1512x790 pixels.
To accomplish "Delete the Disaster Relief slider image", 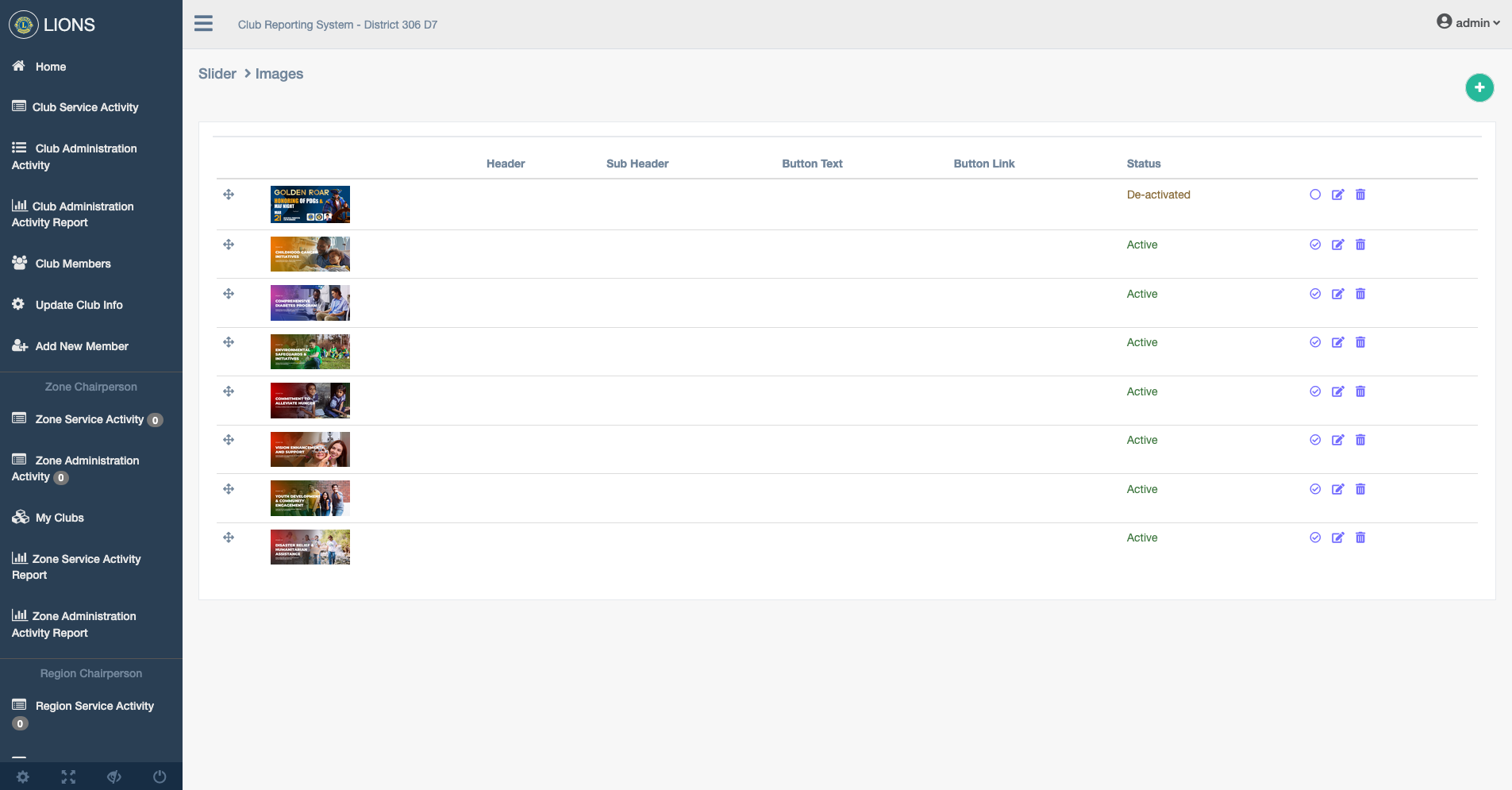I will [x=1360, y=538].
